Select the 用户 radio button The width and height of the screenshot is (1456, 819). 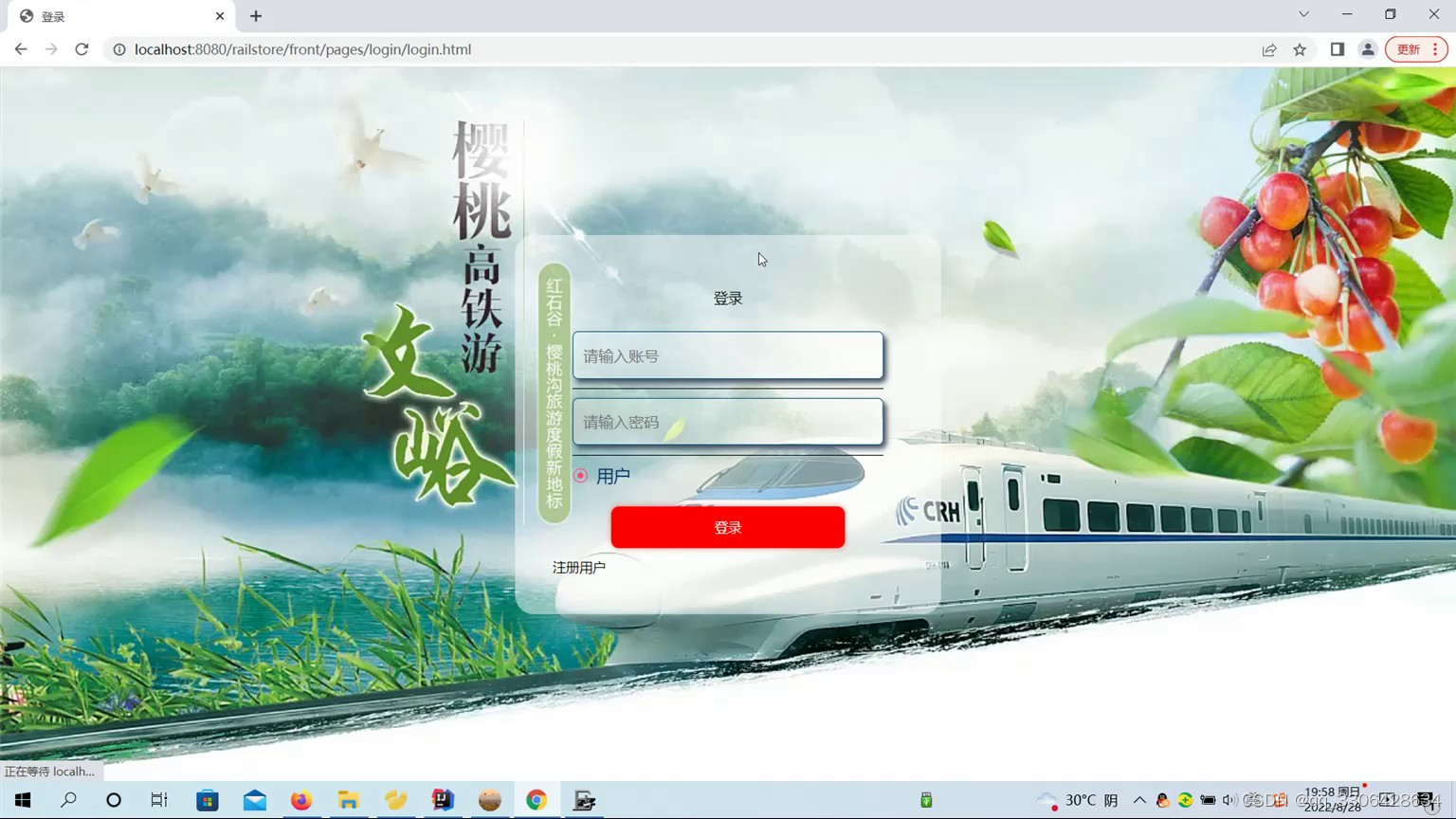coord(581,476)
